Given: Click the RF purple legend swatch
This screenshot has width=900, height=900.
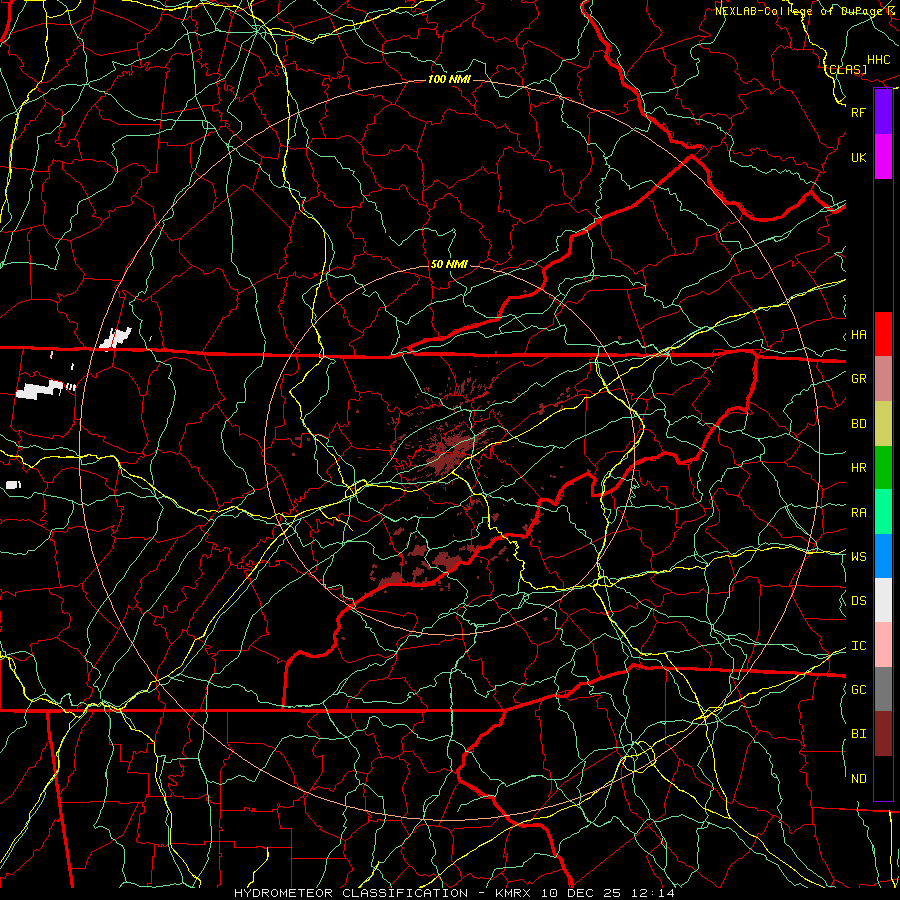Looking at the screenshot, I should [883, 112].
